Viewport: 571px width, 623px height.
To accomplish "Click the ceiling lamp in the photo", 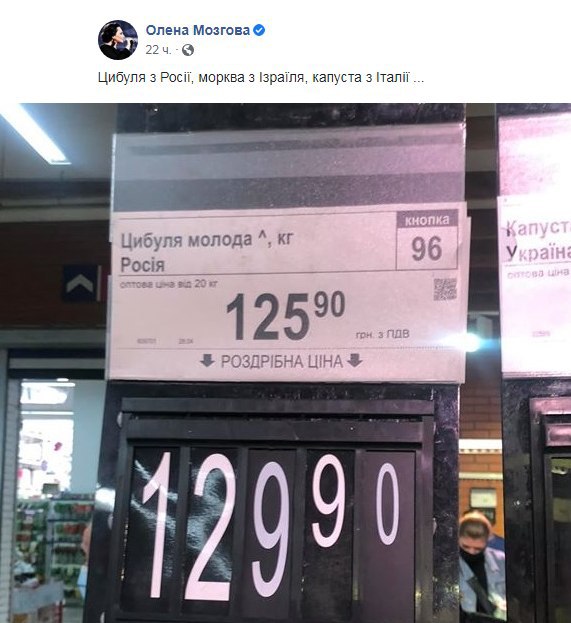I will pos(34,133).
